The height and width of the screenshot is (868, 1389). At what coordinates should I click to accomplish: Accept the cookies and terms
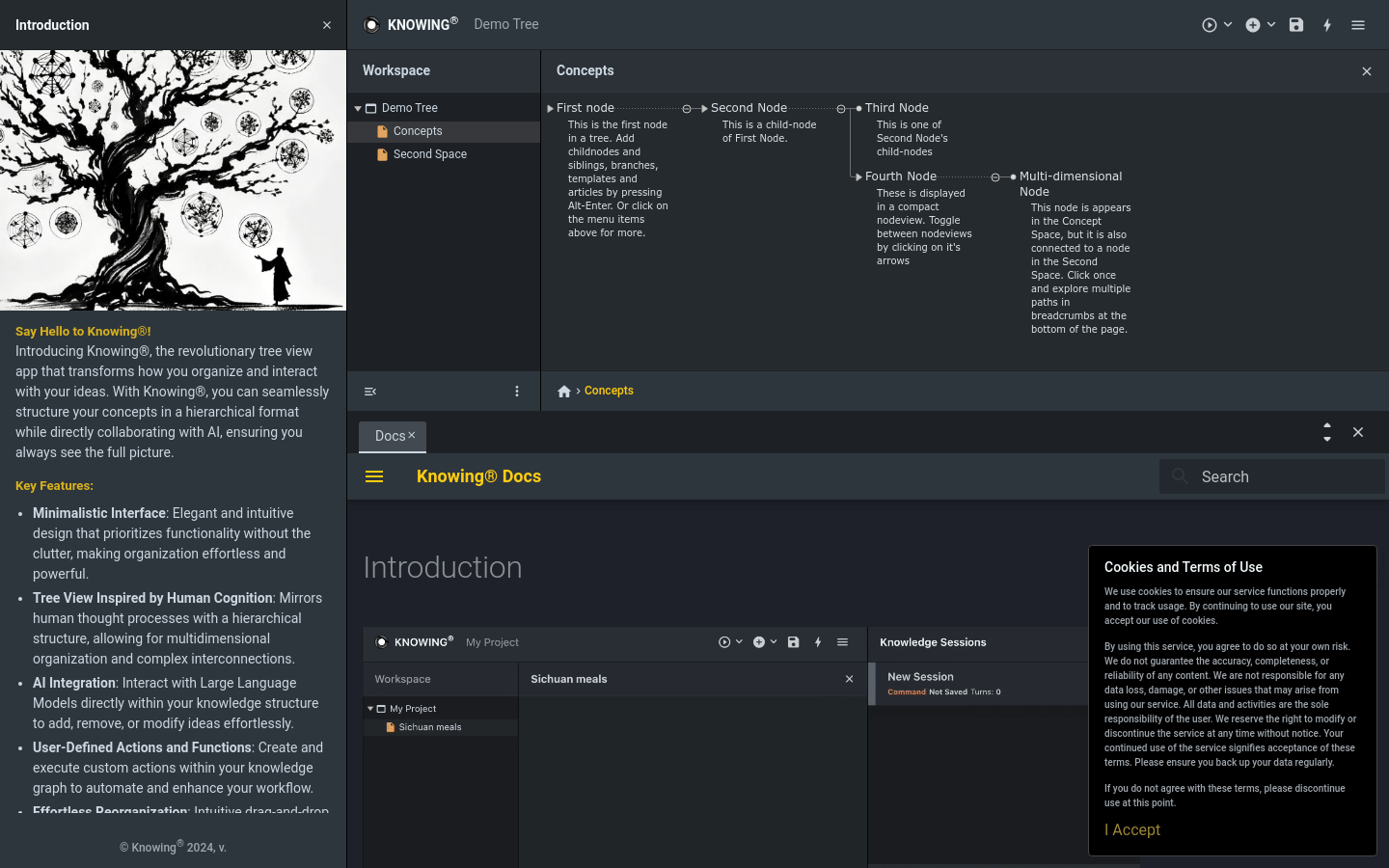[1131, 830]
